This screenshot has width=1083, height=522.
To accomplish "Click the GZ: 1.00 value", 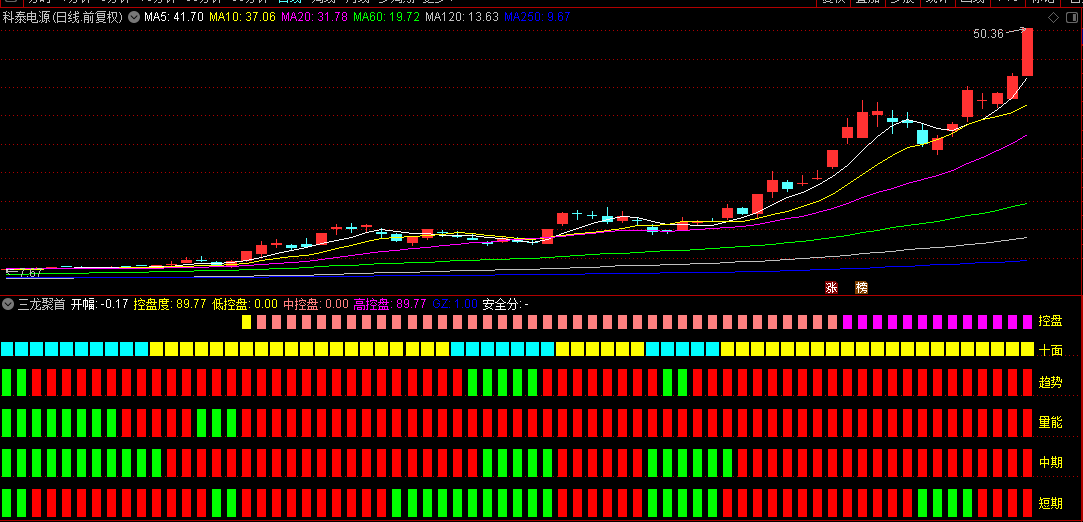I will [x=455, y=304].
